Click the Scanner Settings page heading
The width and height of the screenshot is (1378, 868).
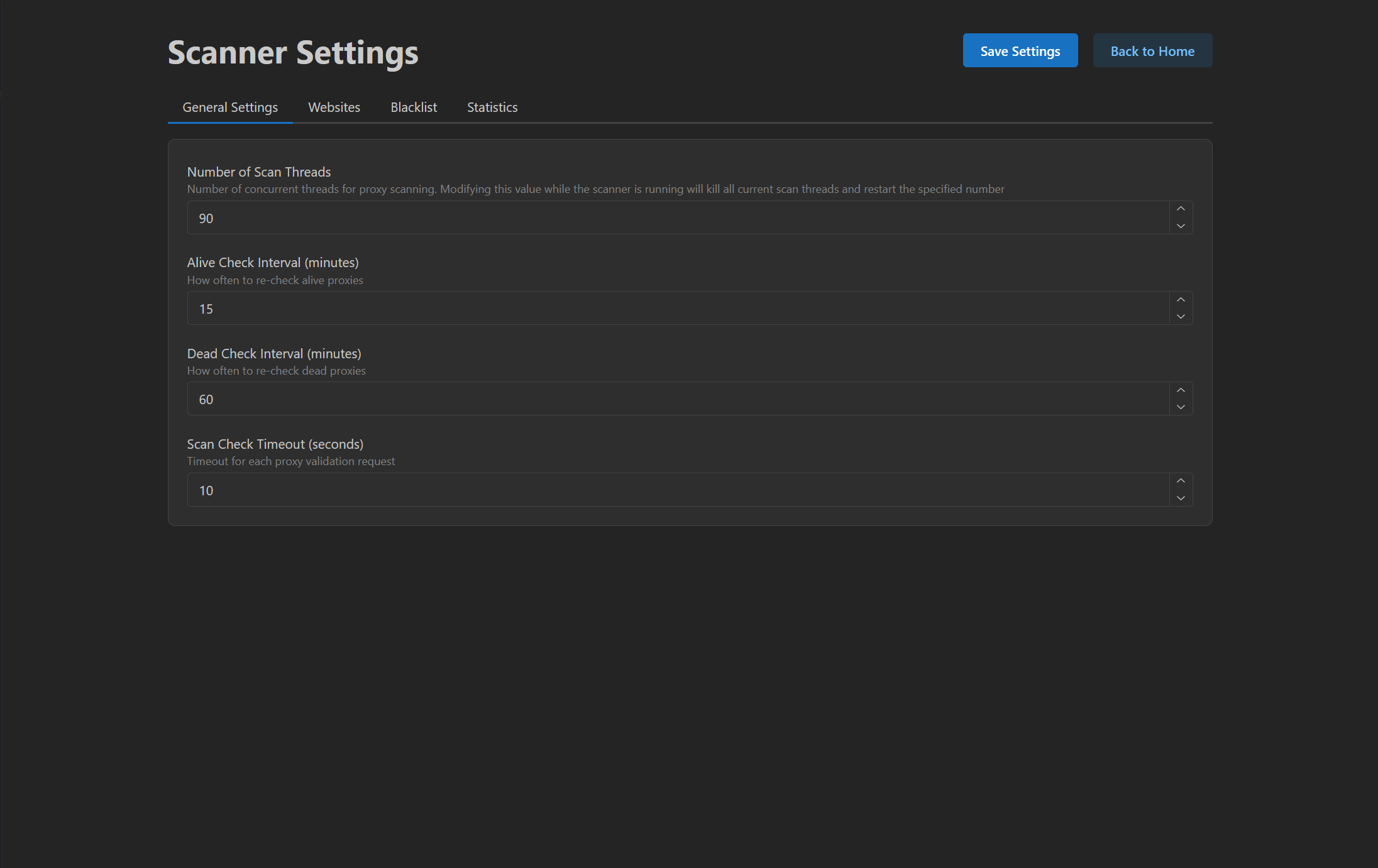click(293, 53)
